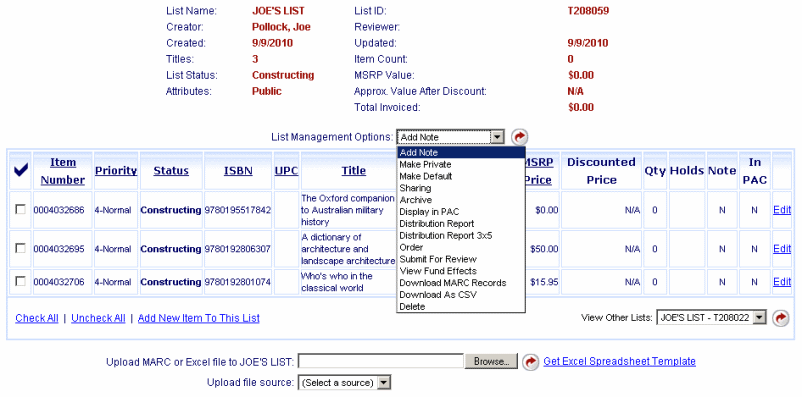The width and height of the screenshot is (802, 397).
Task: Click the Browse button
Action: (491, 361)
